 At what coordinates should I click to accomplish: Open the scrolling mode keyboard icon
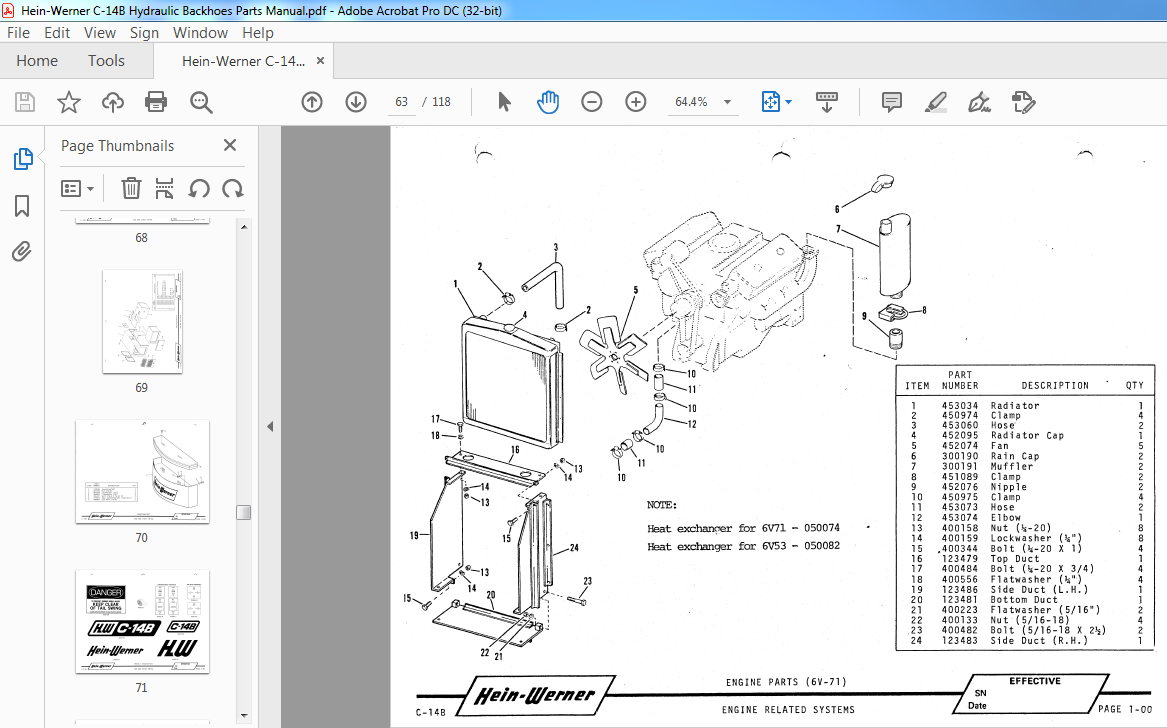pos(827,102)
